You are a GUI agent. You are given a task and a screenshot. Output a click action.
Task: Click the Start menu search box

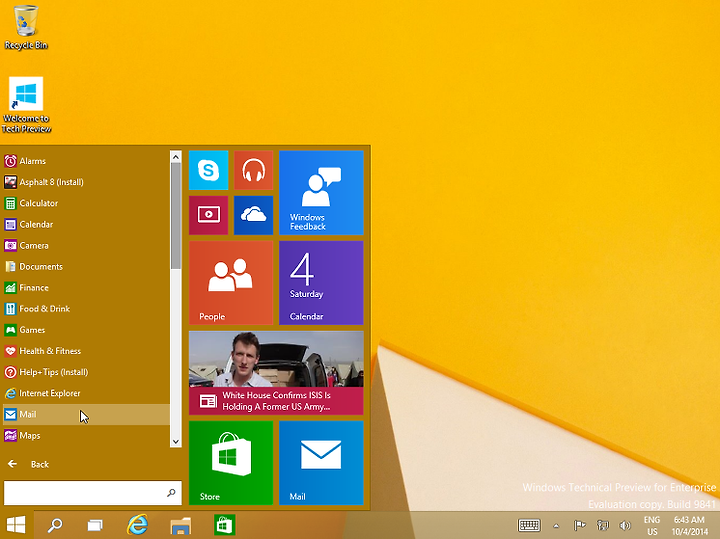pyautogui.click(x=93, y=493)
